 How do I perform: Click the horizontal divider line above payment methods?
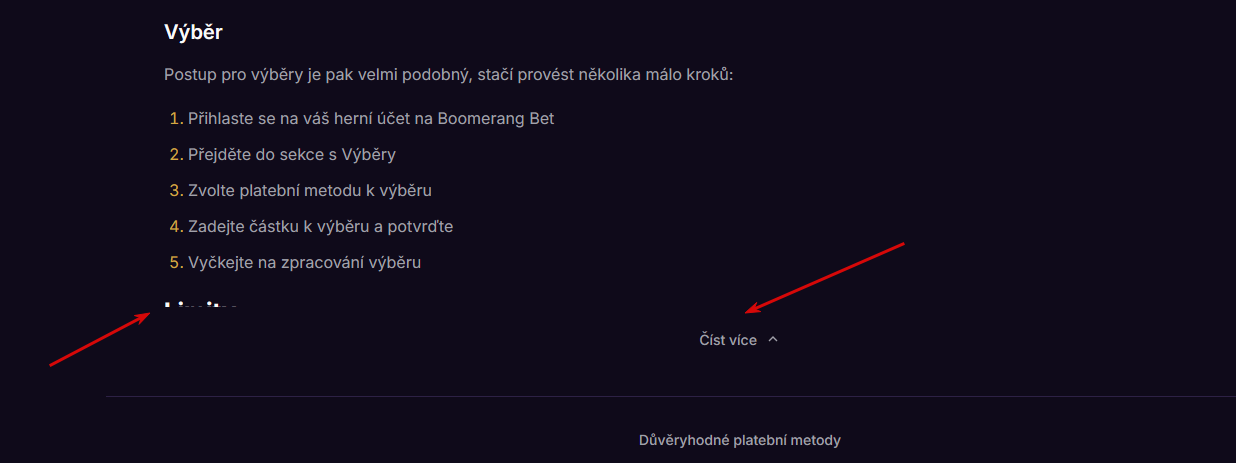point(670,397)
